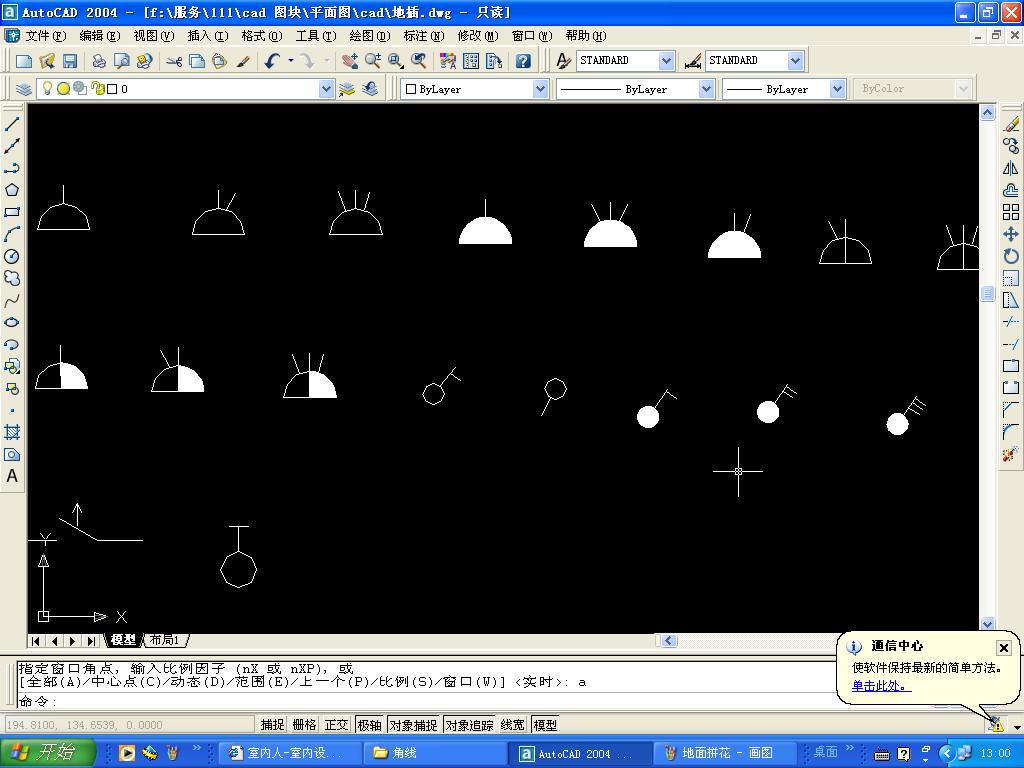Open the DesignCenter icon

(472, 61)
